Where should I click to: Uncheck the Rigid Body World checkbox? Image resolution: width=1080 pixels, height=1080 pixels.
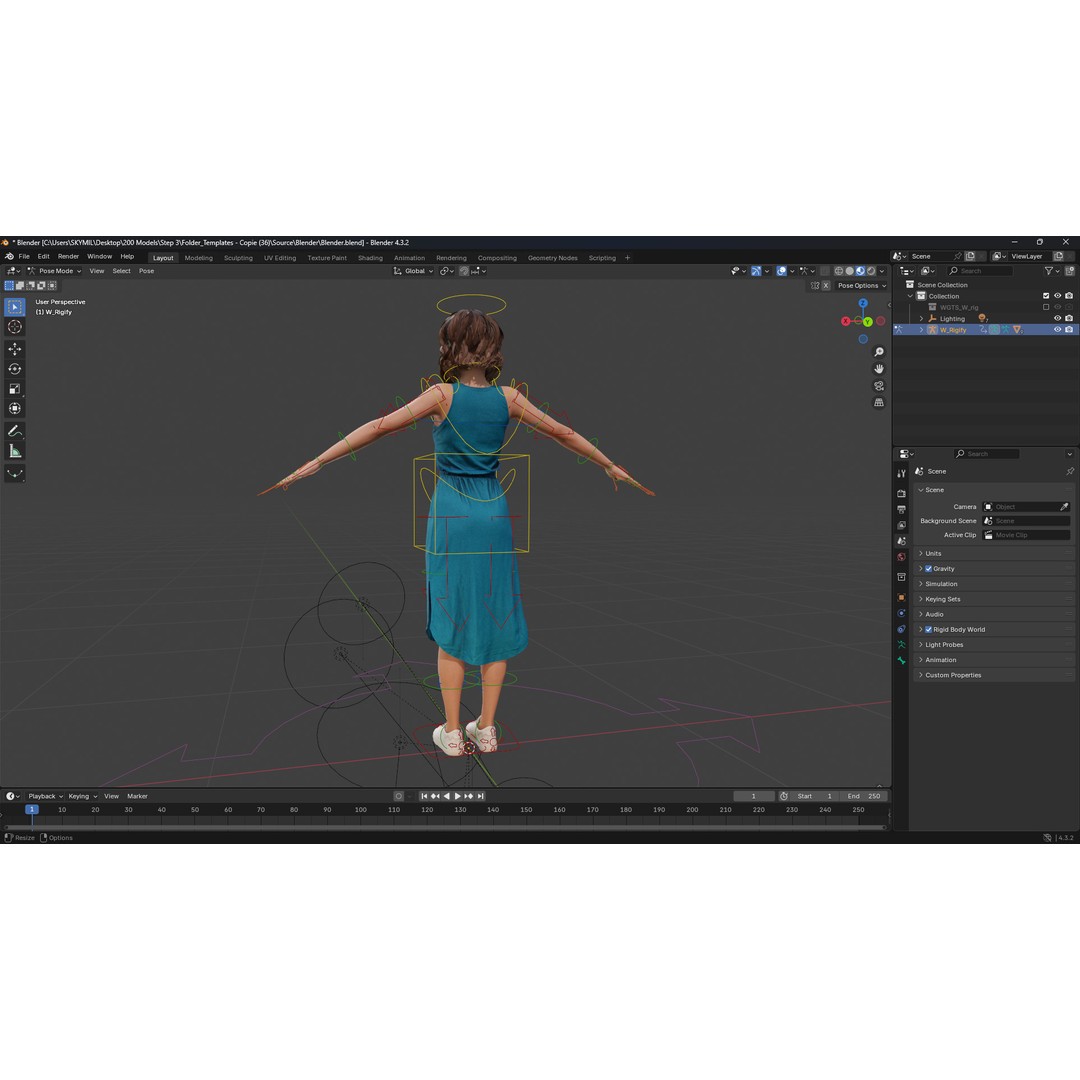pyautogui.click(x=928, y=630)
